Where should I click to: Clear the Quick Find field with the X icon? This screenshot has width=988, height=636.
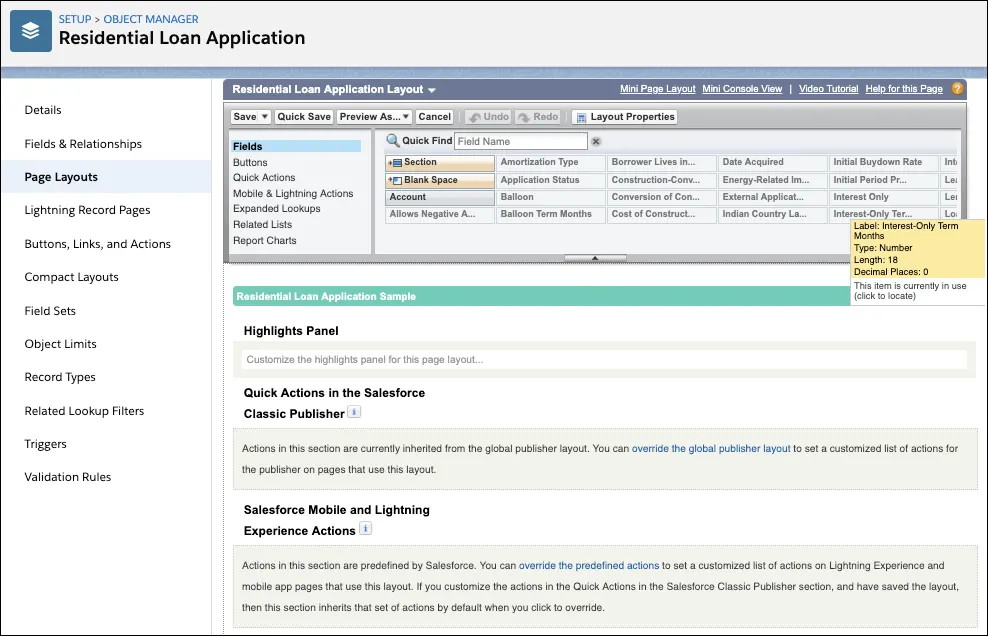tap(596, 142)
